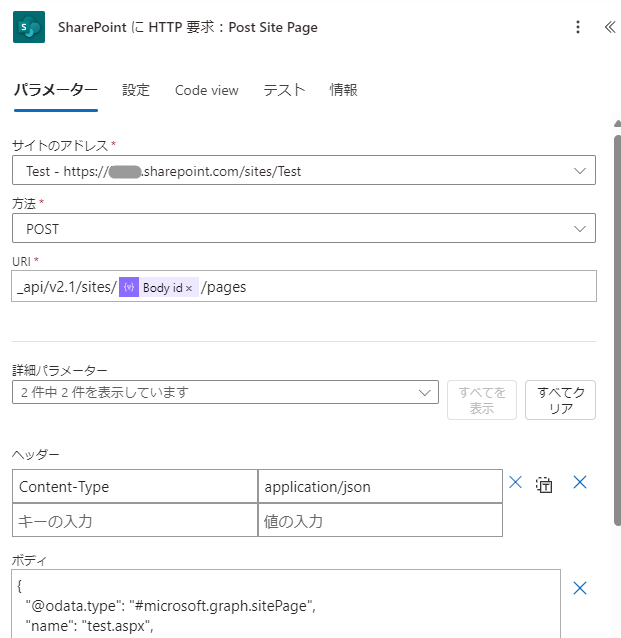This screenshot has width=621, height=638.
Task: Delete the Content-Type header row
Action: 515,483
